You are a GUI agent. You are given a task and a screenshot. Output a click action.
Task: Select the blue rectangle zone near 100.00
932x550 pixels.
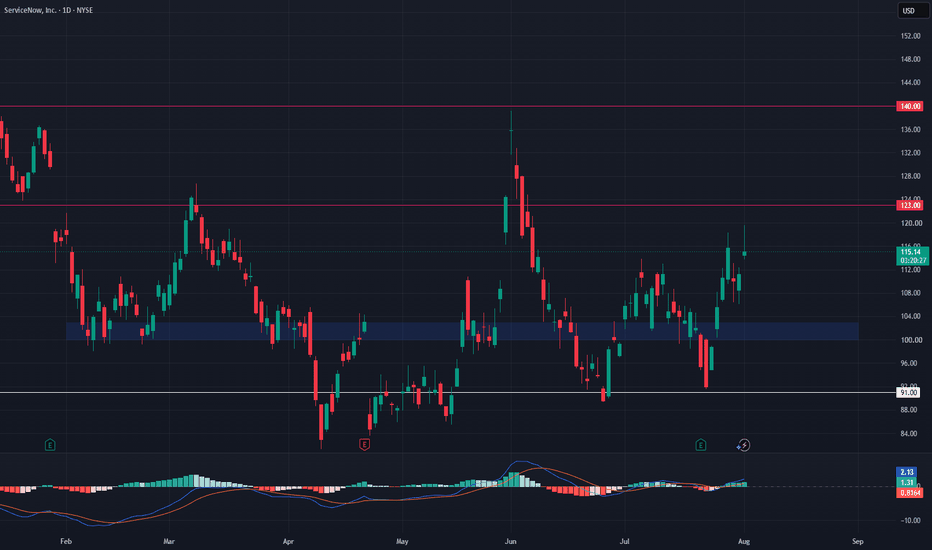pyautogui.click(x=462, y=331)
